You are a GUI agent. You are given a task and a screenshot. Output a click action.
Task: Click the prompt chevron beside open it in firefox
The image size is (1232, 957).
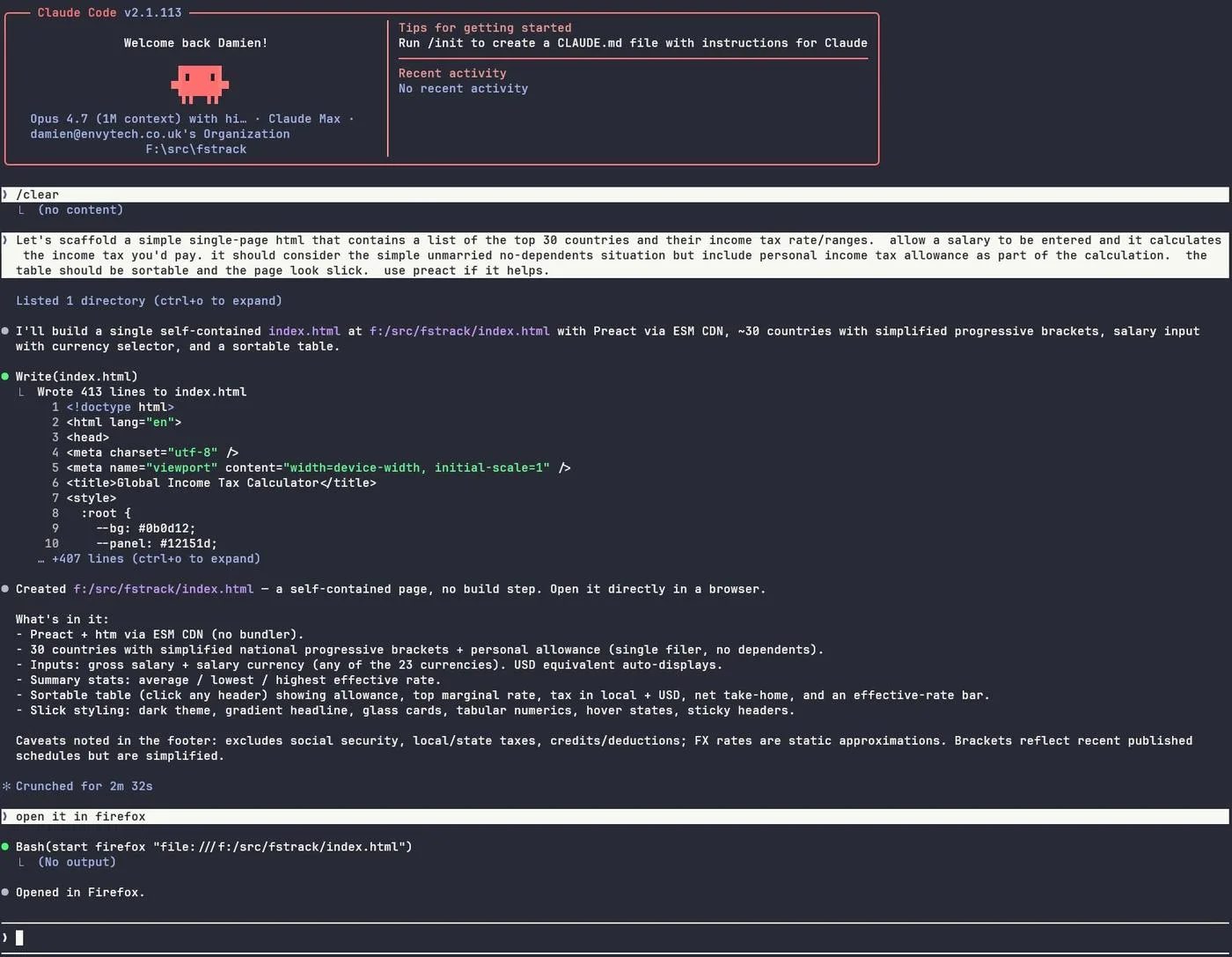coord(5,817)
